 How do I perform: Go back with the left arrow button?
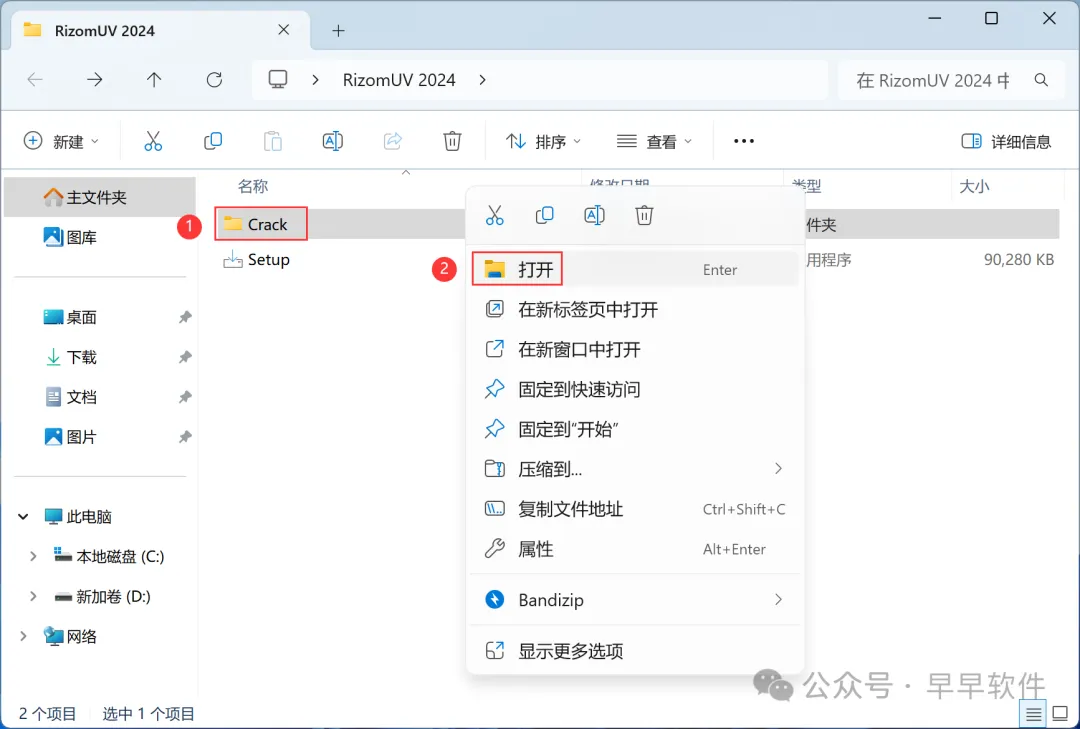pyautogui.click(x=35, y=80)
